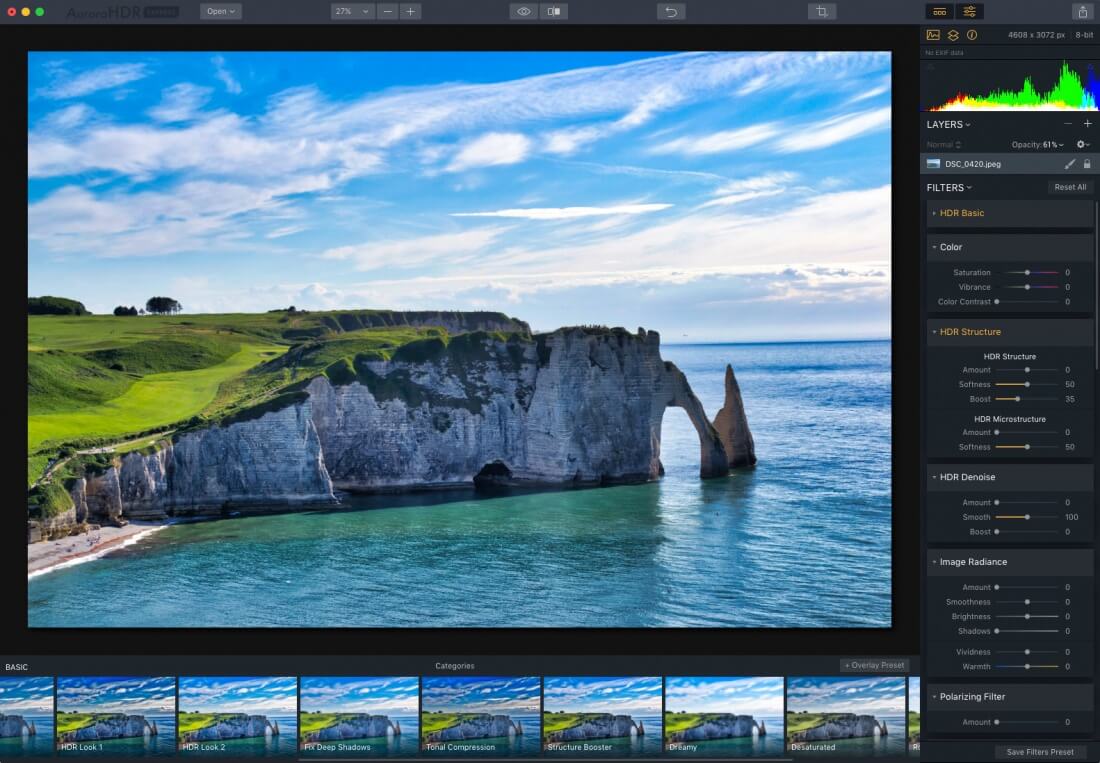Open the Categories presets menu
The image size is (1100, 763).
click(x=455, y=666)
